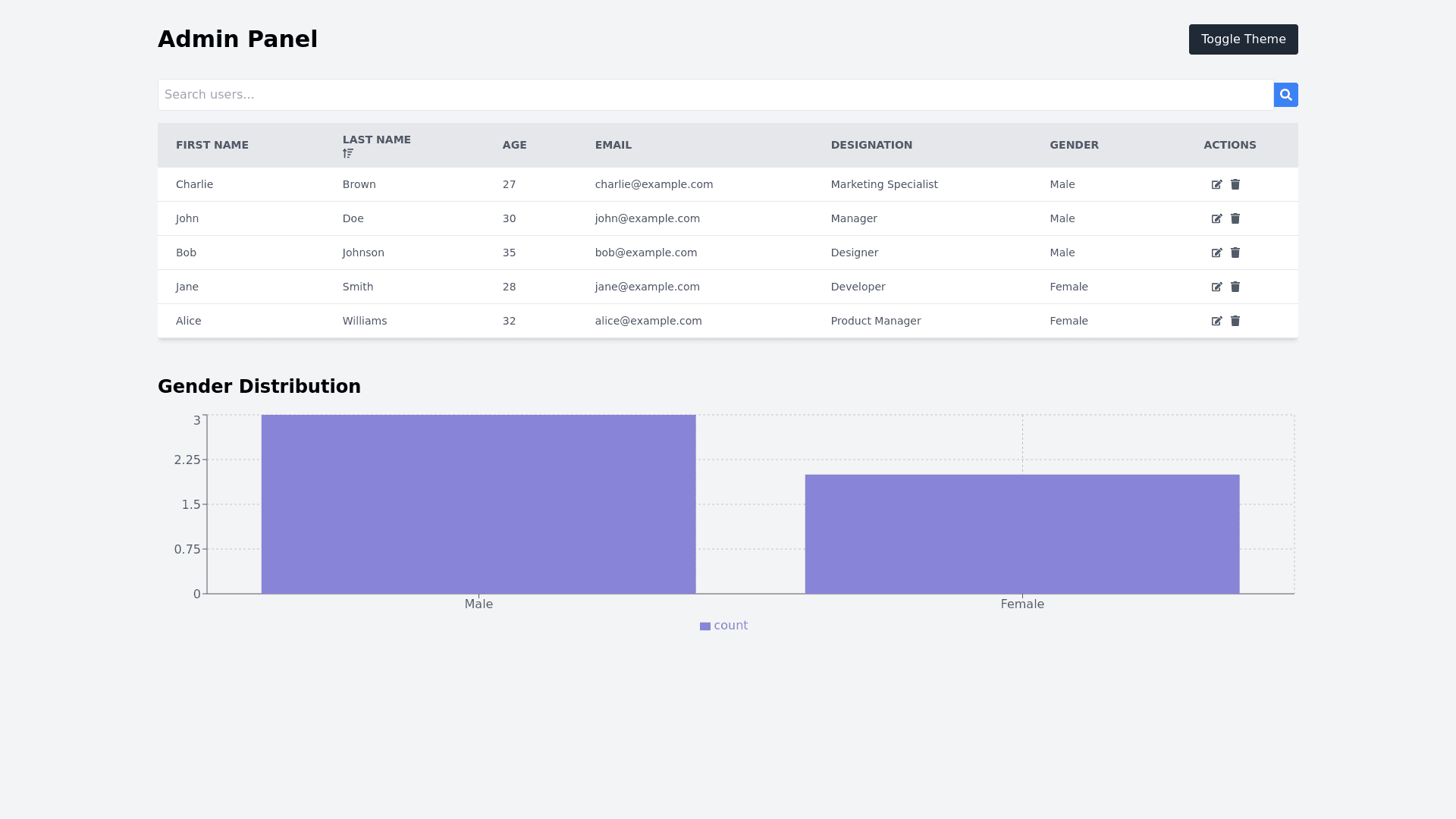Edit Bob Johnson's record with pencil icon

tap(1216, 253)
